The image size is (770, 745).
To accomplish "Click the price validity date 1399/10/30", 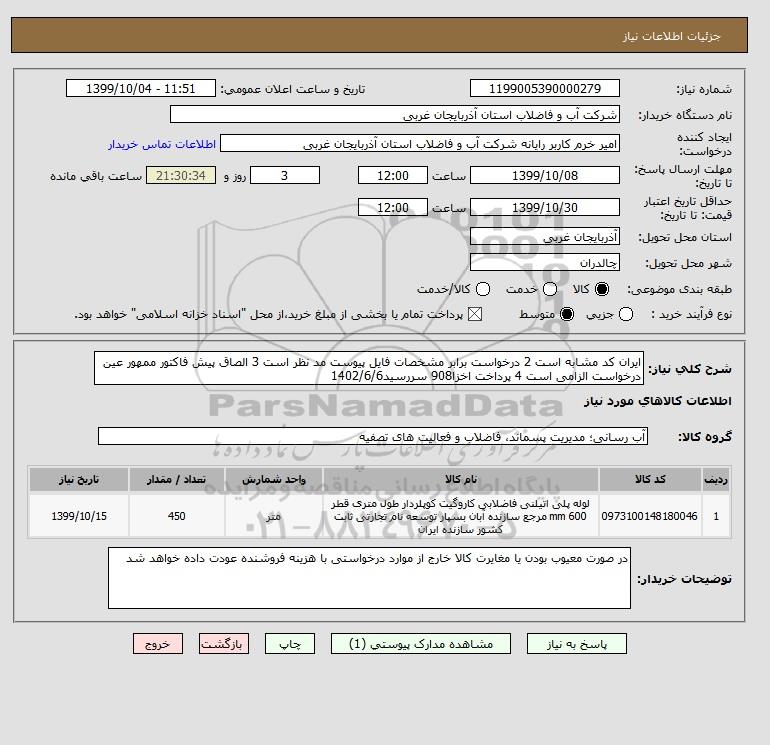I will (x=545, y=207).
